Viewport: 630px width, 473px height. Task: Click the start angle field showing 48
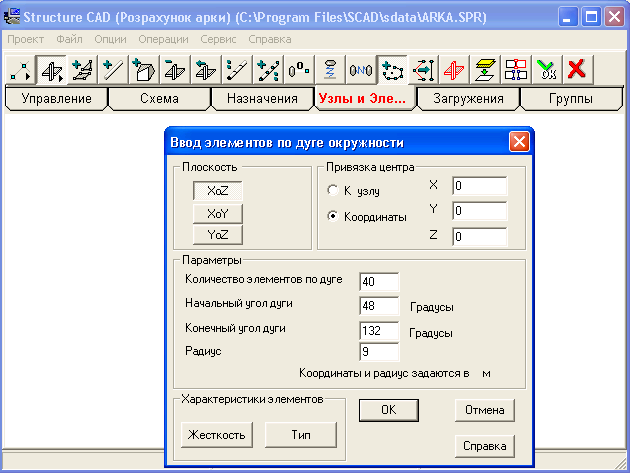(379, 306)
